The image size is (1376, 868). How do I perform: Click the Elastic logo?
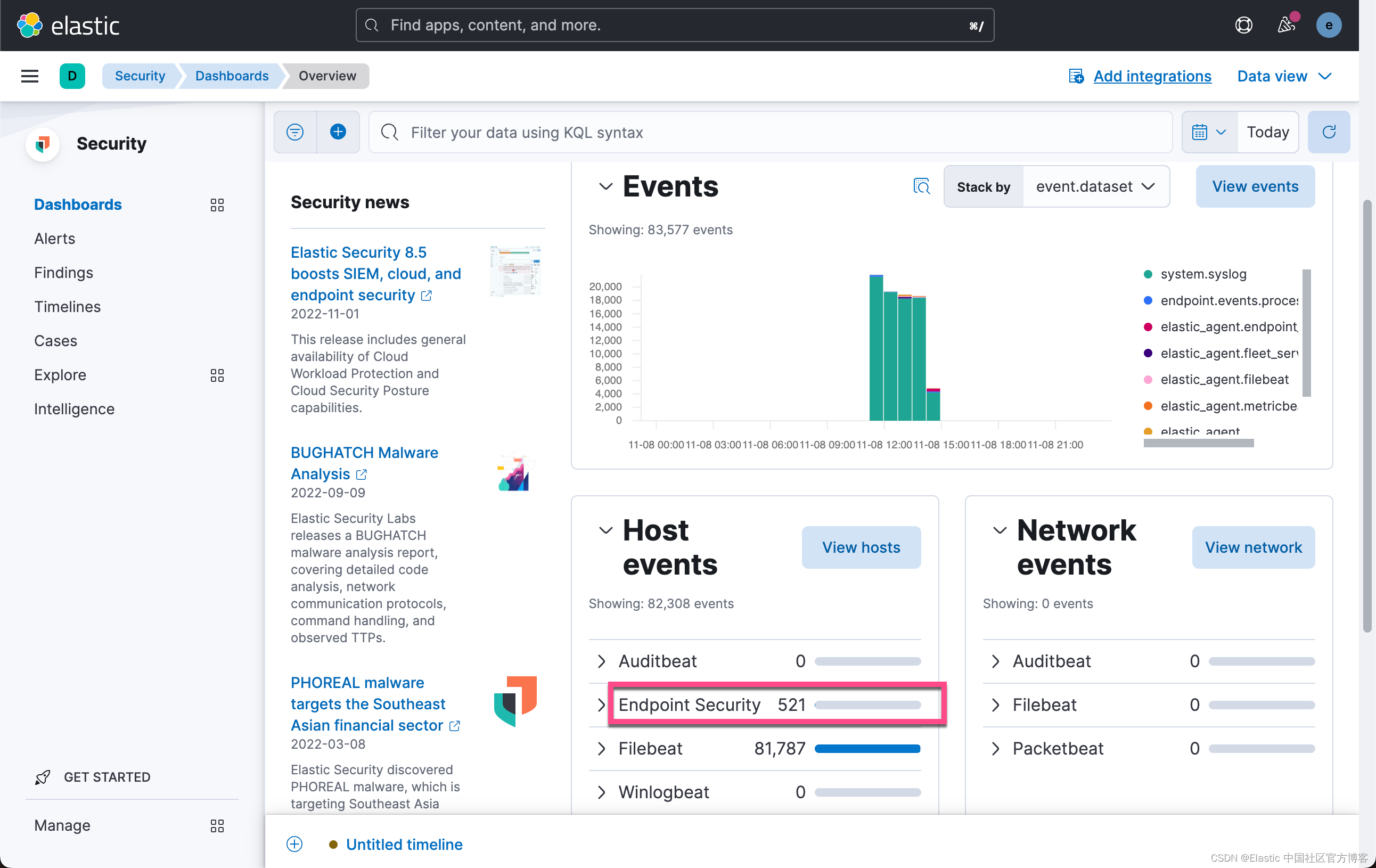[68, 25]
